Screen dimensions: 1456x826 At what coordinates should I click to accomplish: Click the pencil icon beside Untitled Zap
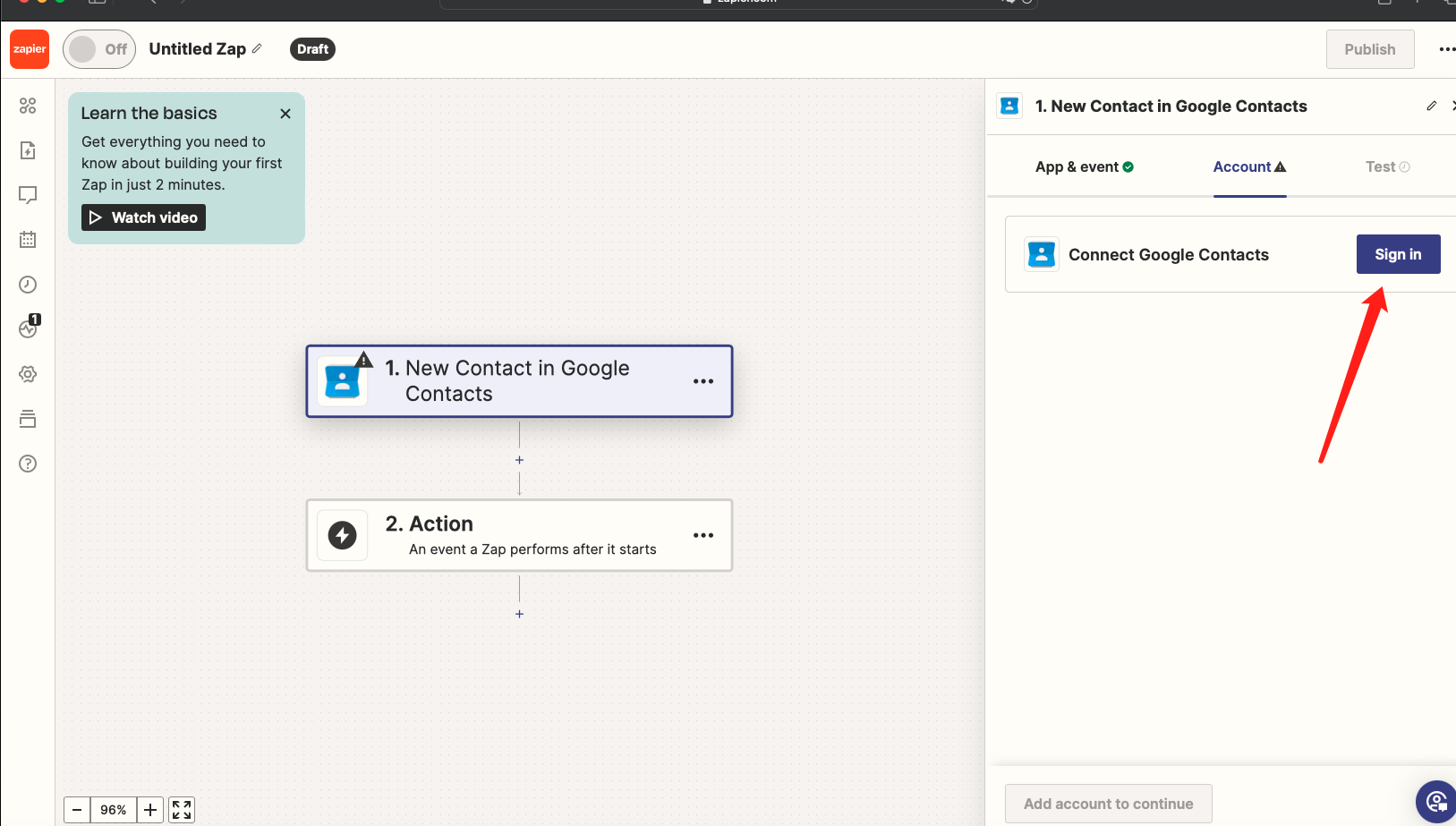coord(257,48)
